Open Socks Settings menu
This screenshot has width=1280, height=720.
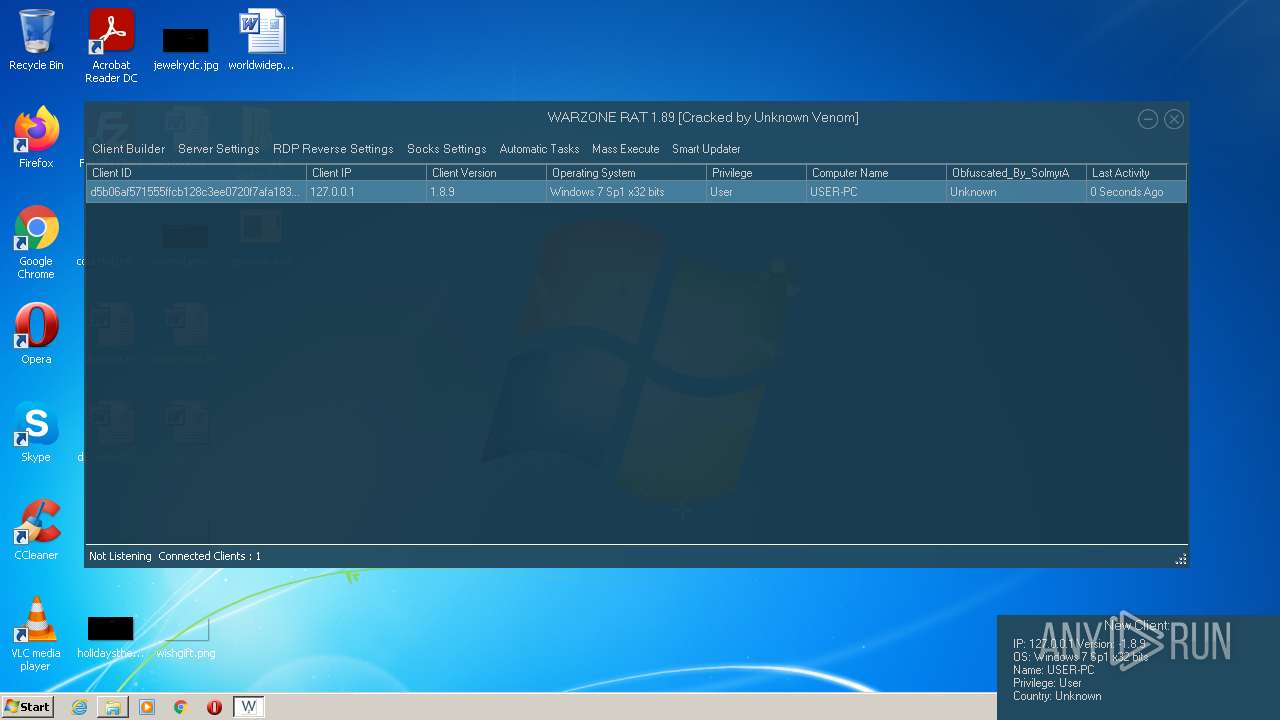pyautogui.click(x=446, y=149)
